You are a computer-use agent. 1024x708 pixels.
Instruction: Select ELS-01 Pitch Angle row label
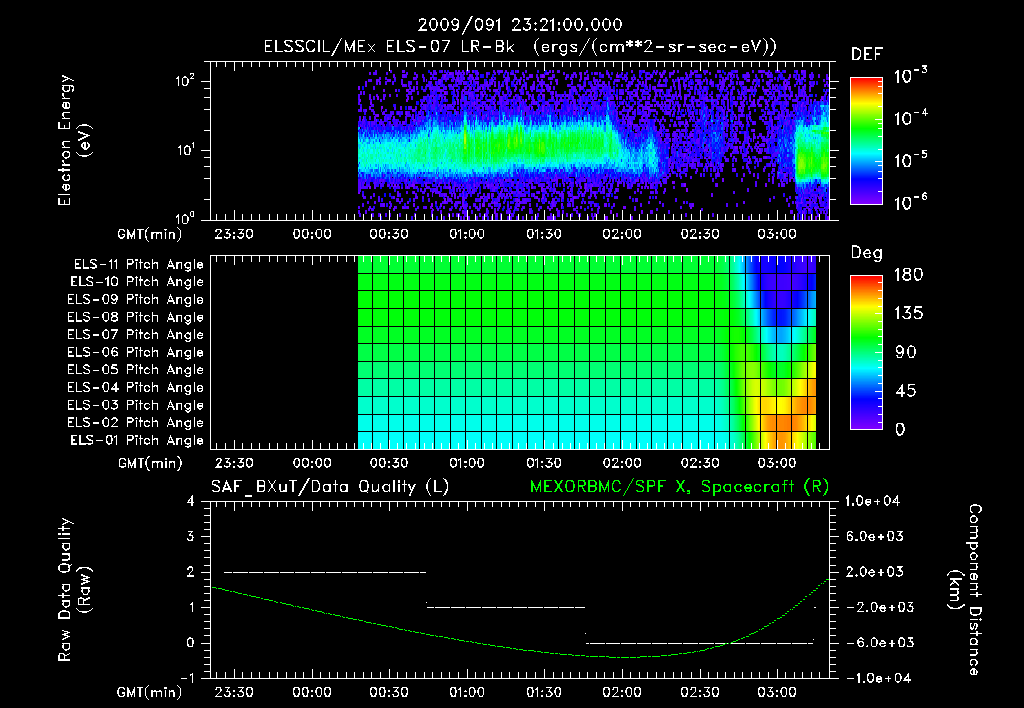coord(137,440)
